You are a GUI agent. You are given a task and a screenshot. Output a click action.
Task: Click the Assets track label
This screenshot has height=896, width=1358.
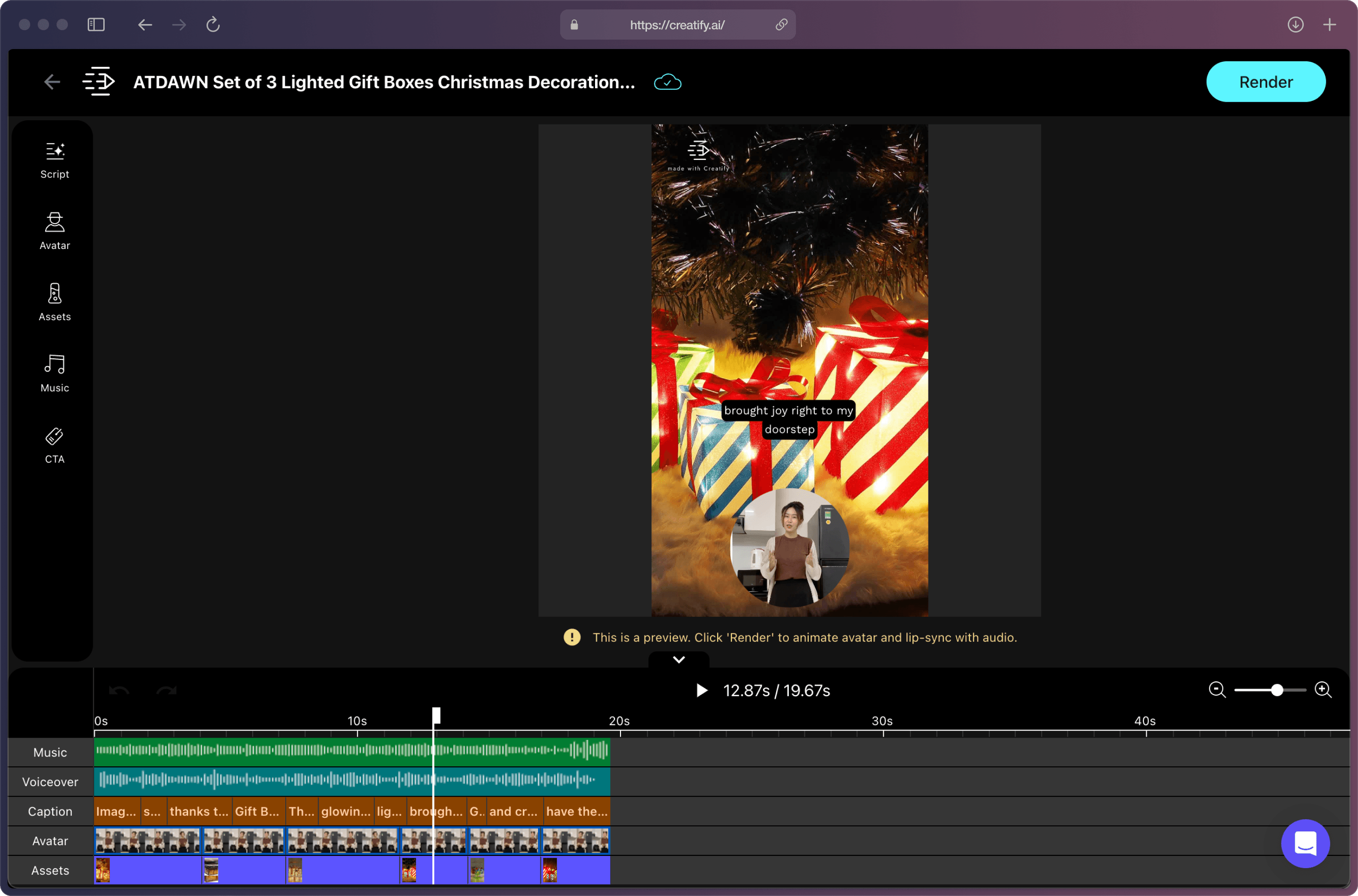click(50, 870)
